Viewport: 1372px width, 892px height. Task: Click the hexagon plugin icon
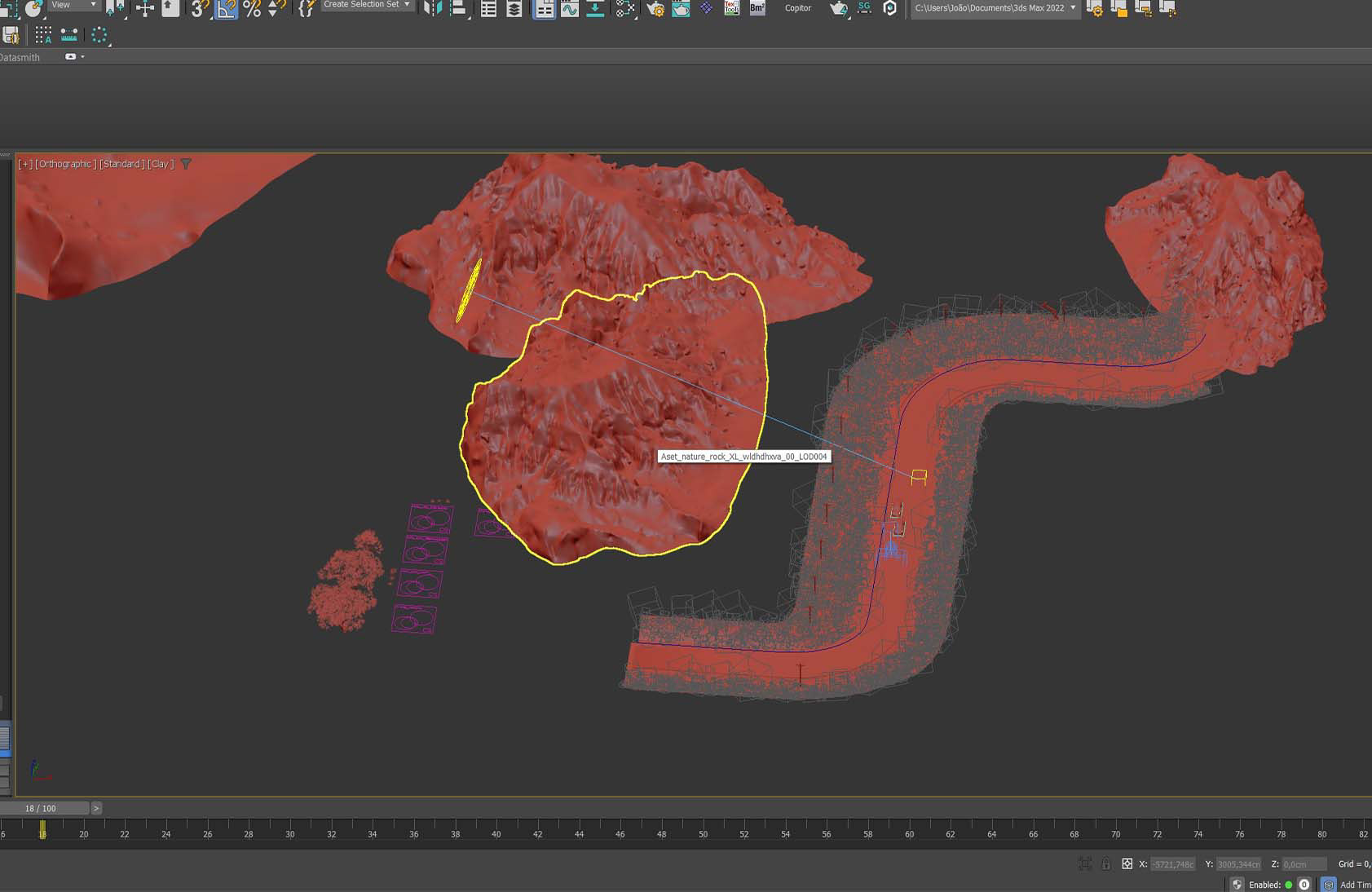[889, 8]
